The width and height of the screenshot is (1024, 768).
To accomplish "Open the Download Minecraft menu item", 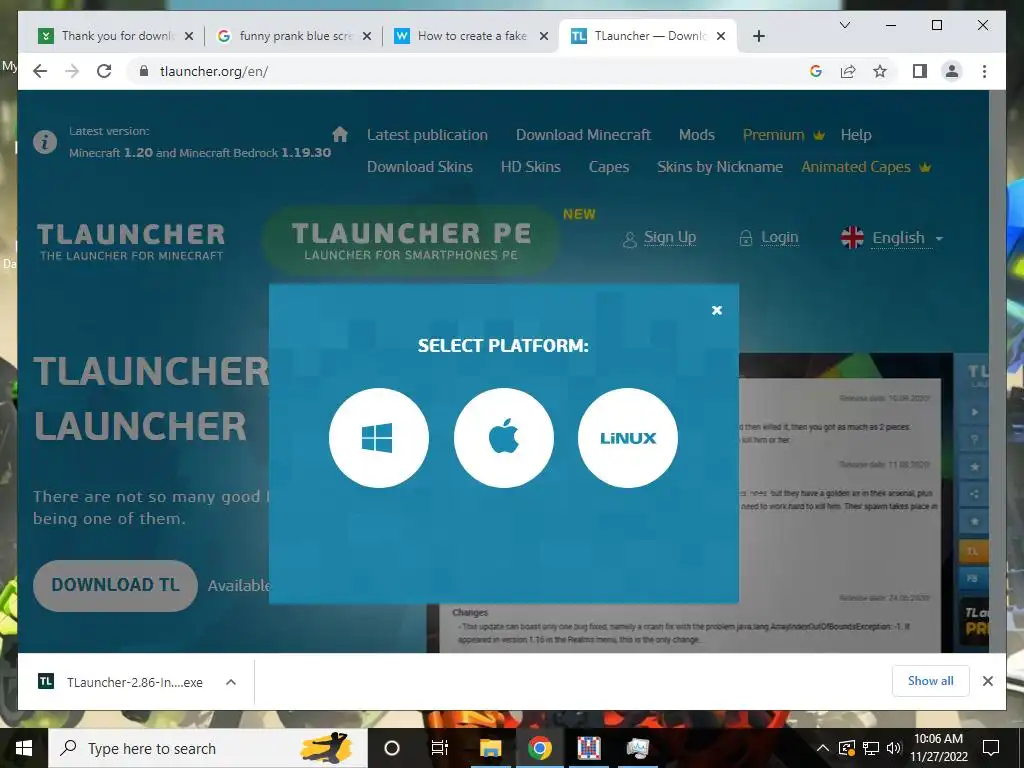I will [583, 135].
